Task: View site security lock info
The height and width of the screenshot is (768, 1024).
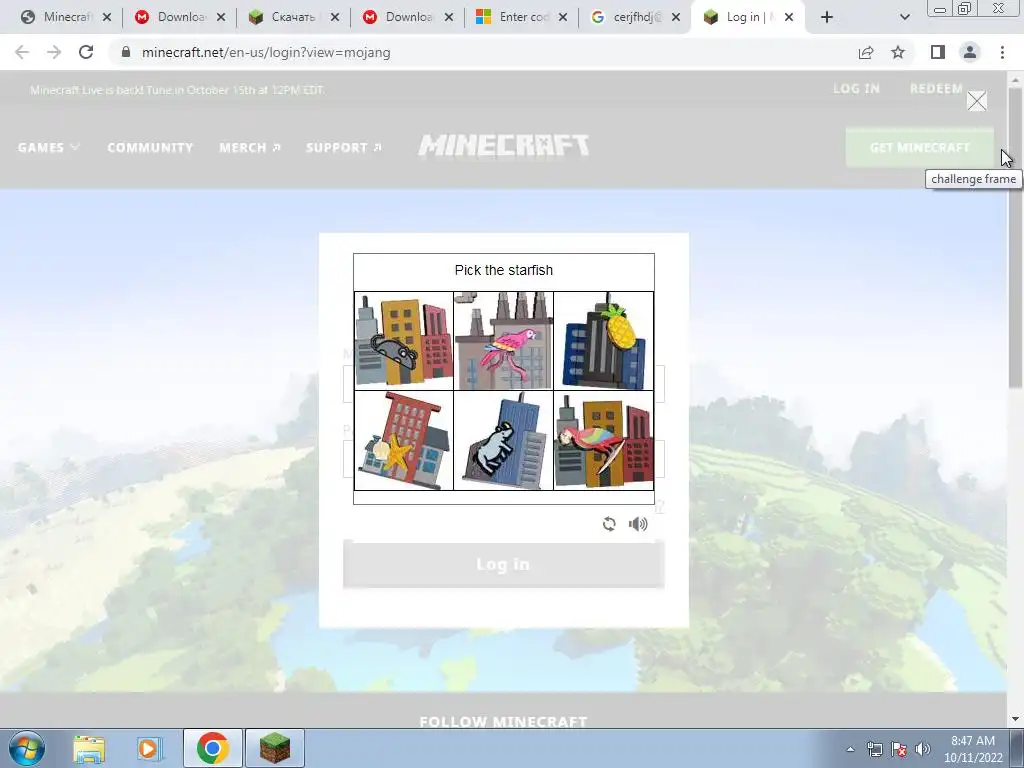Action: 126,52
